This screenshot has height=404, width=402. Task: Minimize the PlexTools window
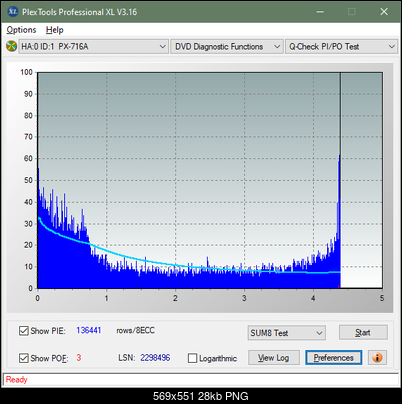tap(320, 12)
